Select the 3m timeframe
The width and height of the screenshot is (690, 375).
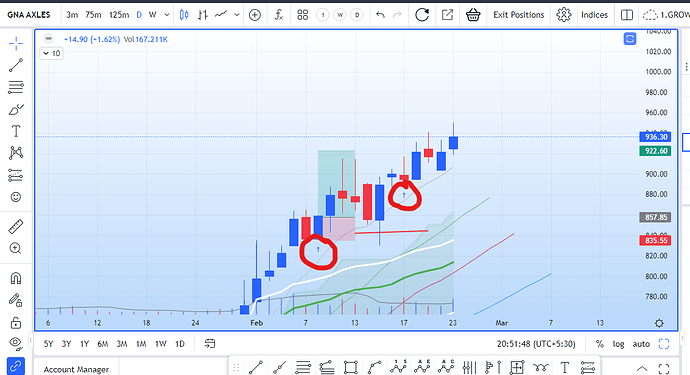[72, 15]
